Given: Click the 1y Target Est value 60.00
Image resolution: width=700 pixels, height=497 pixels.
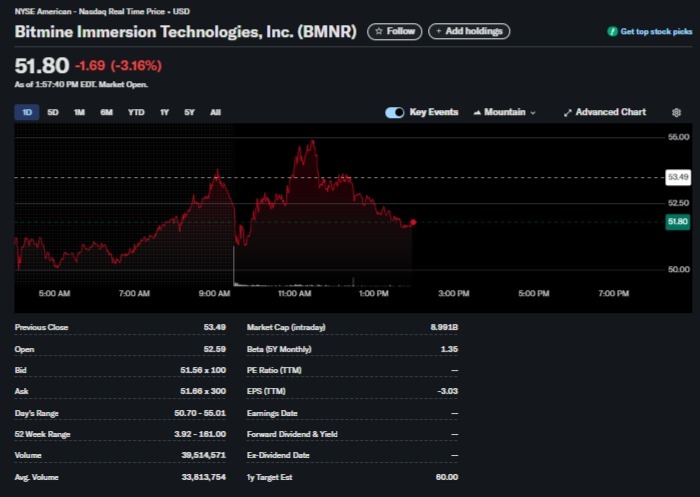Looking at the screenshot, I should (447, 477).
